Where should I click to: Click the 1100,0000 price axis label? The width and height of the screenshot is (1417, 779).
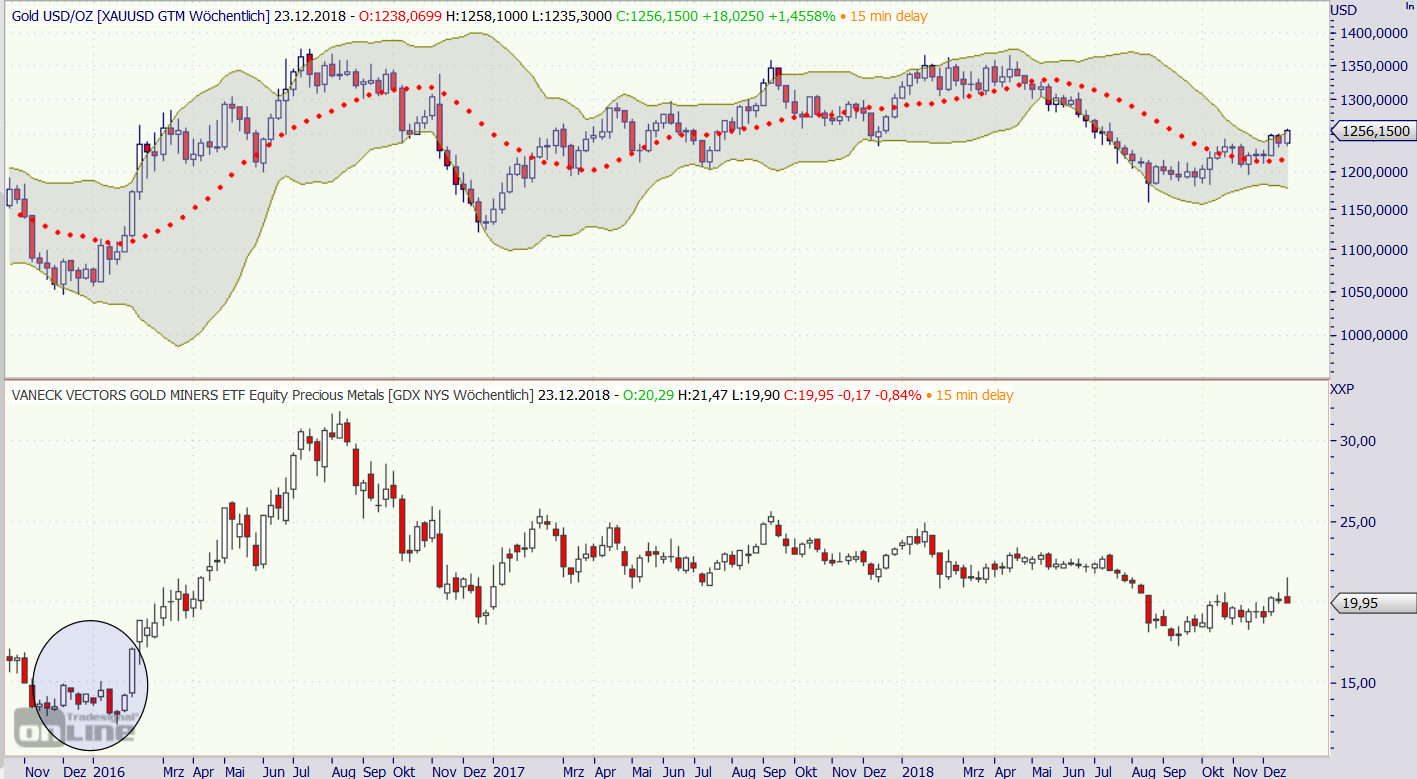pyautogui.click(x=1375, y=250)
